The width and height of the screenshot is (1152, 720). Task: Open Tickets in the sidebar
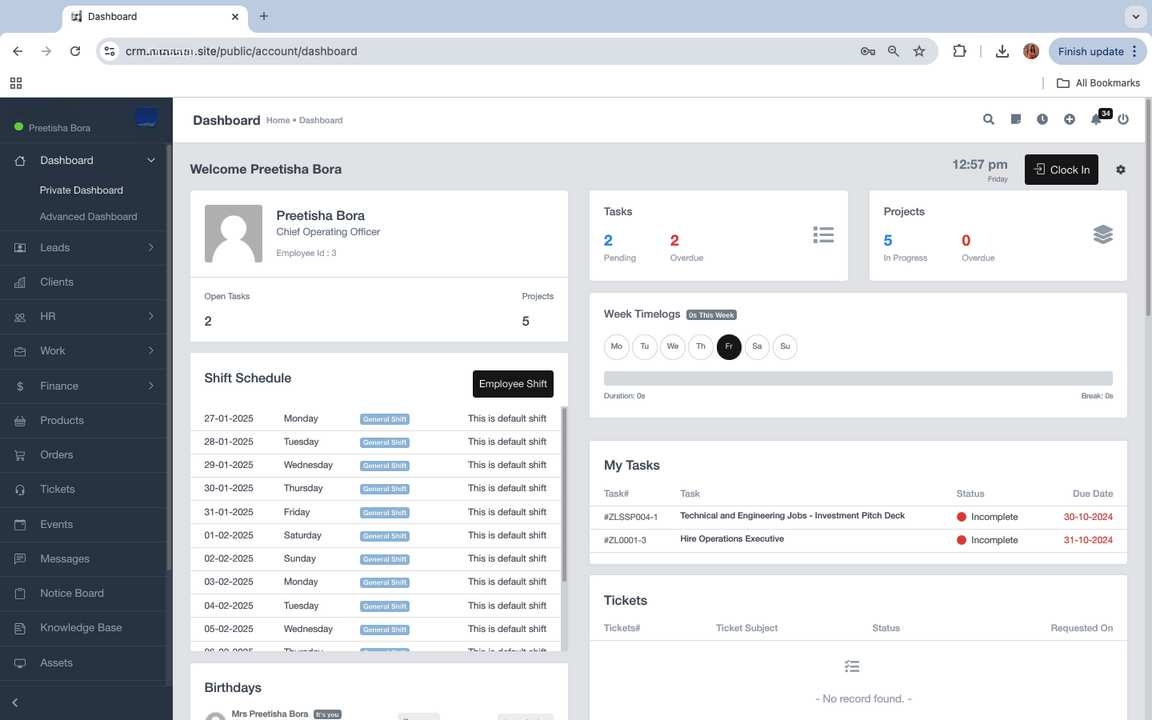coord(57,489)
